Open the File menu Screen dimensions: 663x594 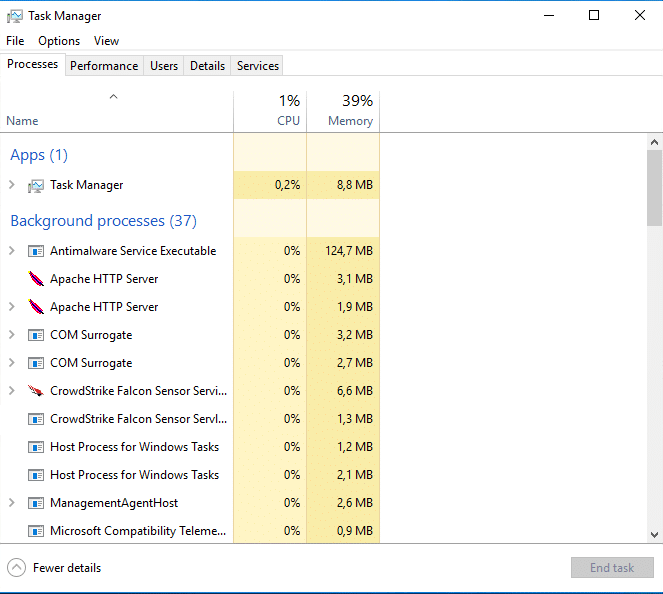[x=15, y=41]
